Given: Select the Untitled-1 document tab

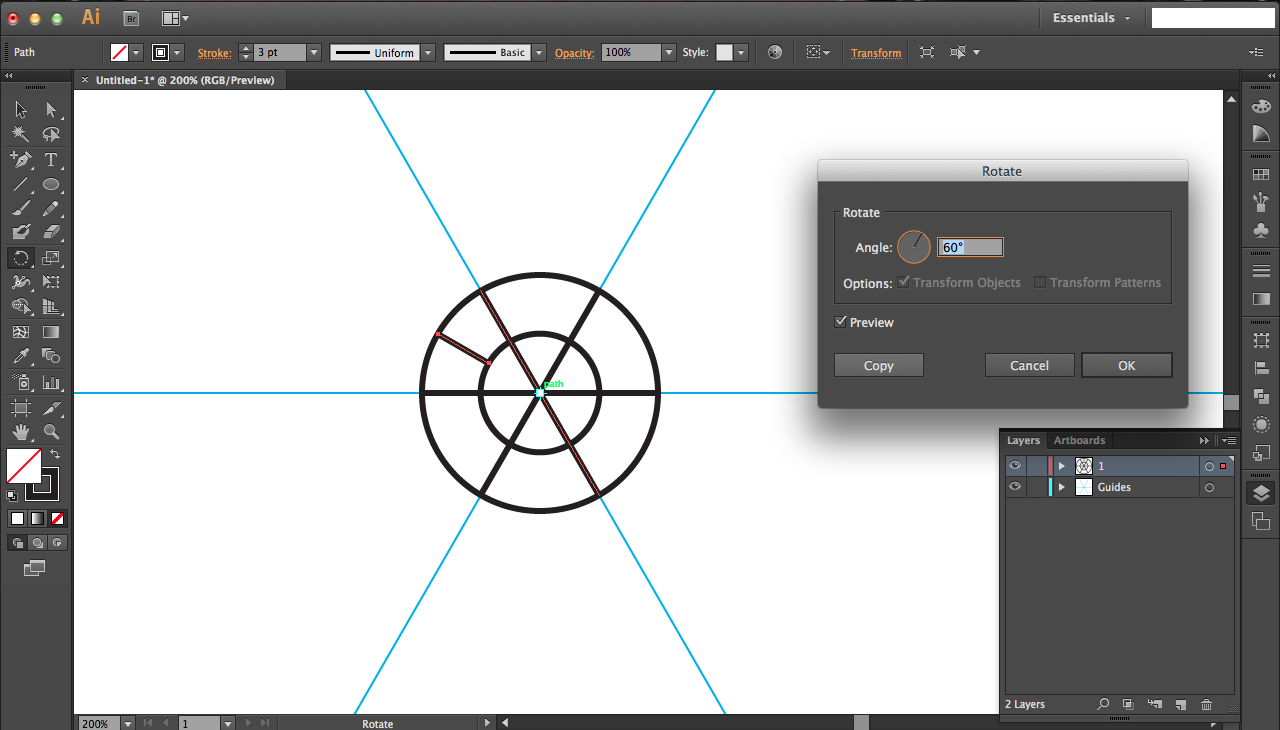Looking at the screenshot, I should (185, 80).
